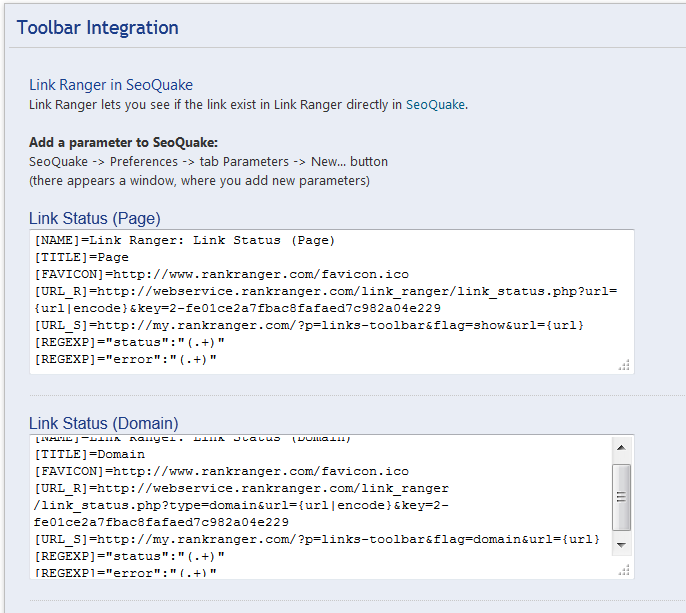Click the Link Status (Page) section title
Image resolution: width=686 pixels, height=613 pixels.
[x=95, y=218]
